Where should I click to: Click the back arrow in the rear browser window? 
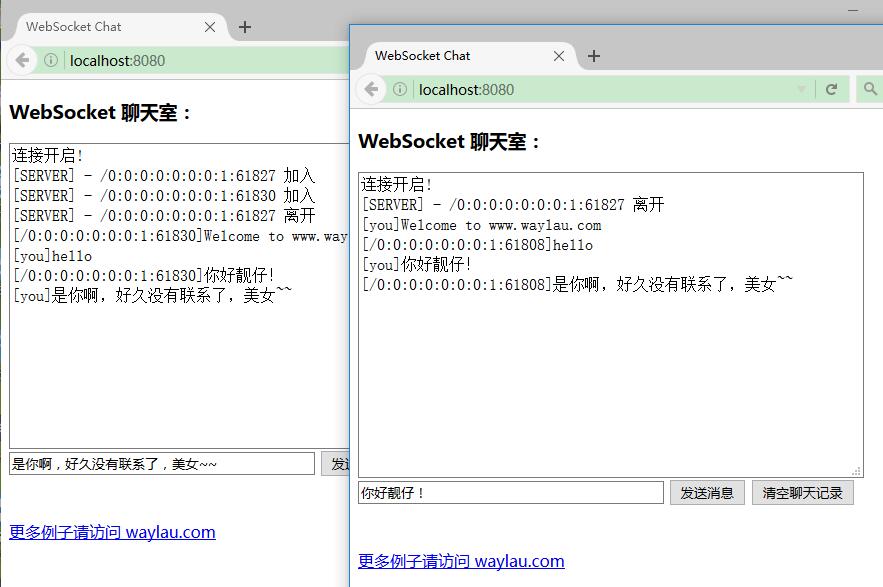(x=22, y=61)
